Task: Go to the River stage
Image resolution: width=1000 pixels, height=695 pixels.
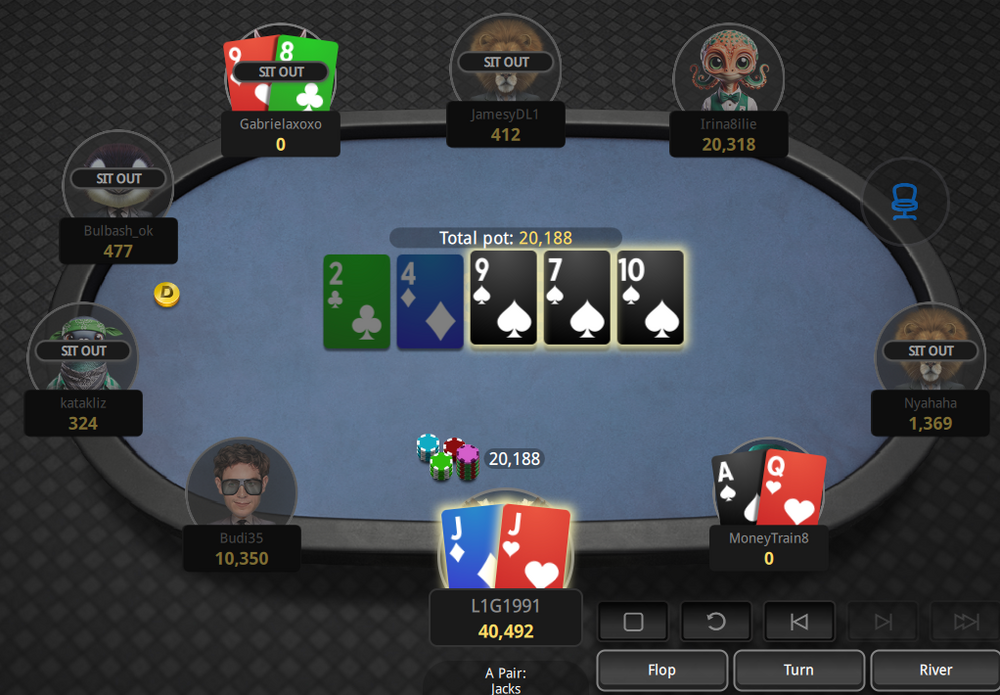Action: 935,669
